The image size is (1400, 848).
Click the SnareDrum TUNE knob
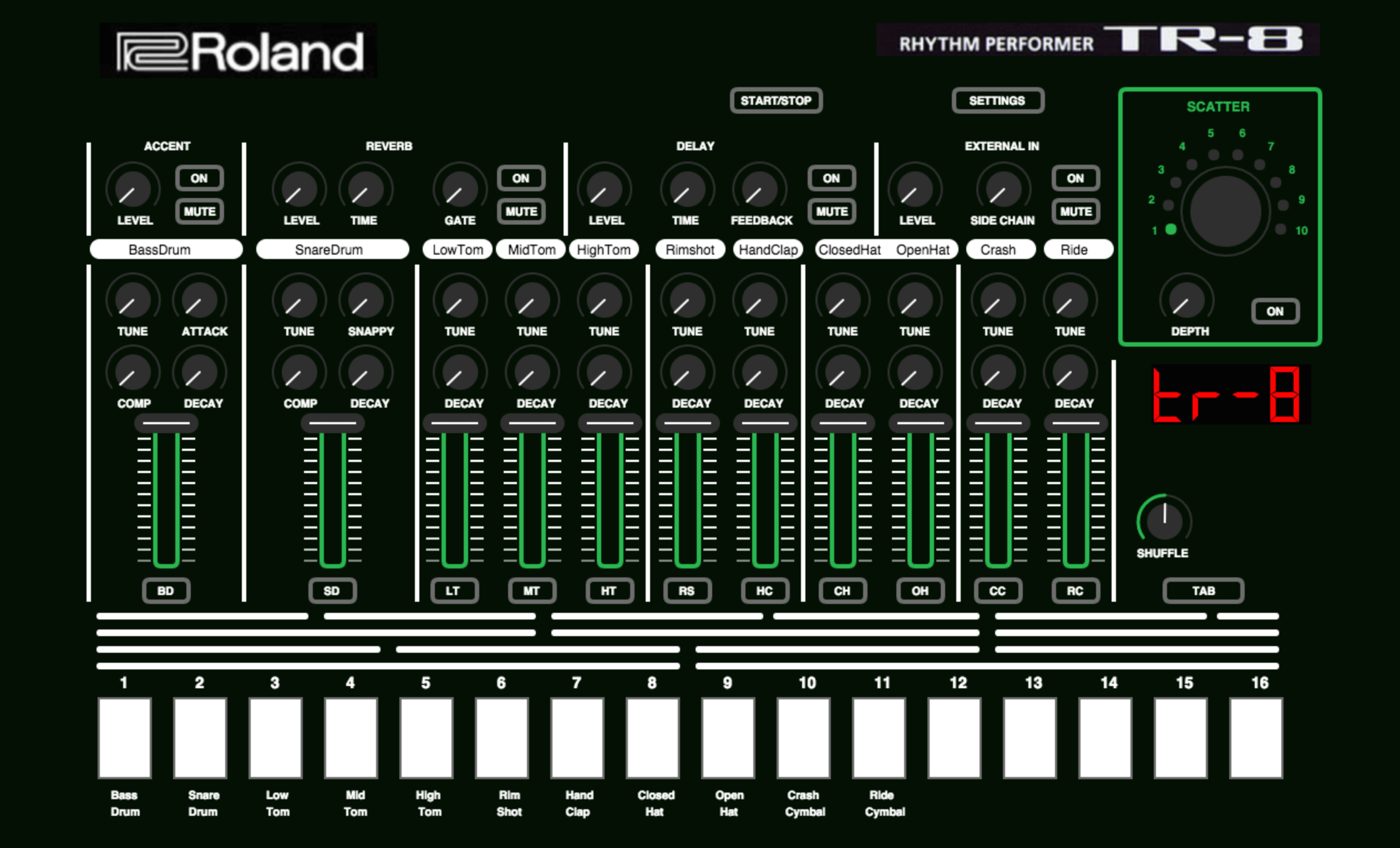pyautogui.click(x=299, y=300)
